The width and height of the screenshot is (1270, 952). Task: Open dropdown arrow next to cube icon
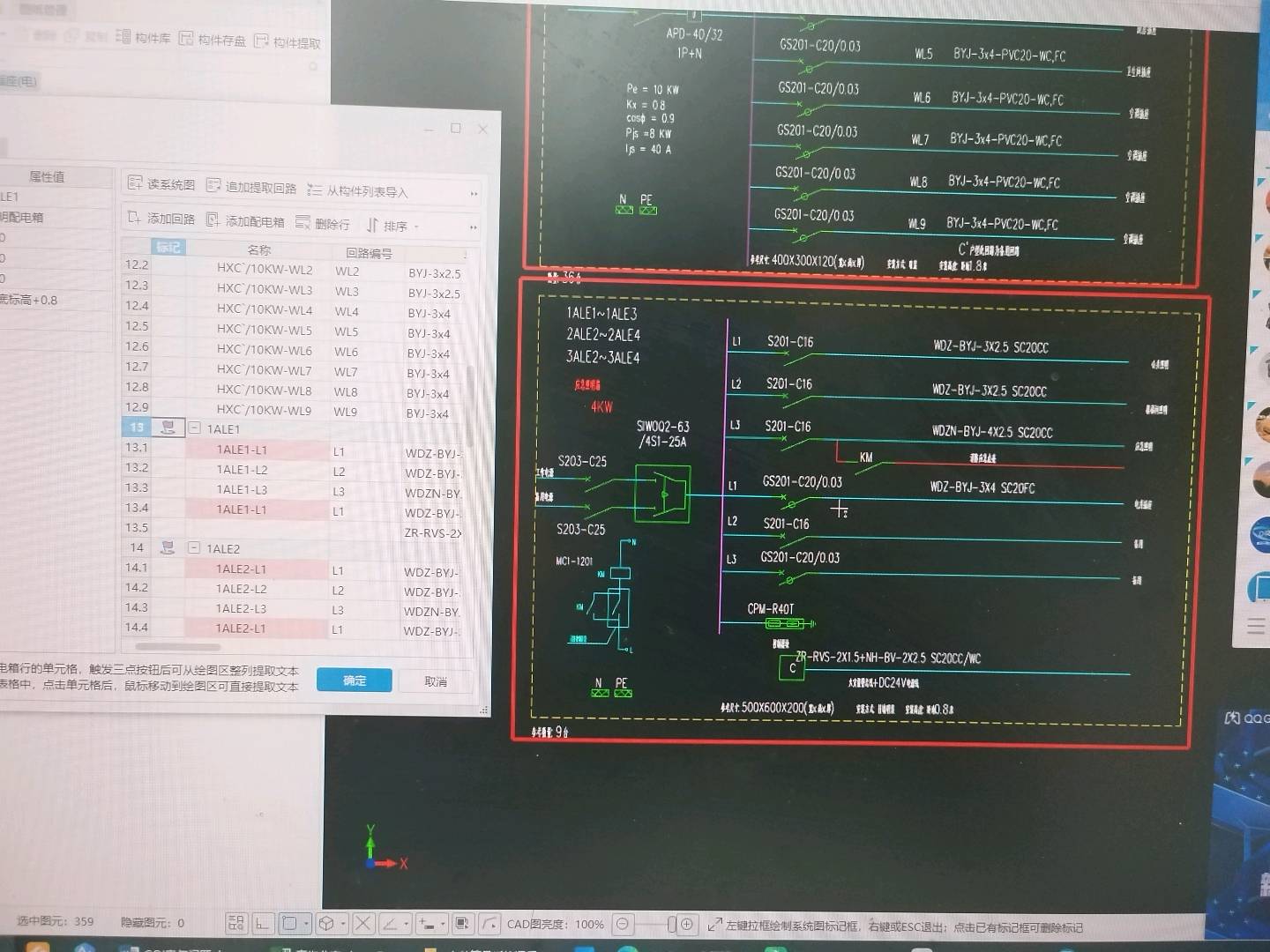coord(343,924)
